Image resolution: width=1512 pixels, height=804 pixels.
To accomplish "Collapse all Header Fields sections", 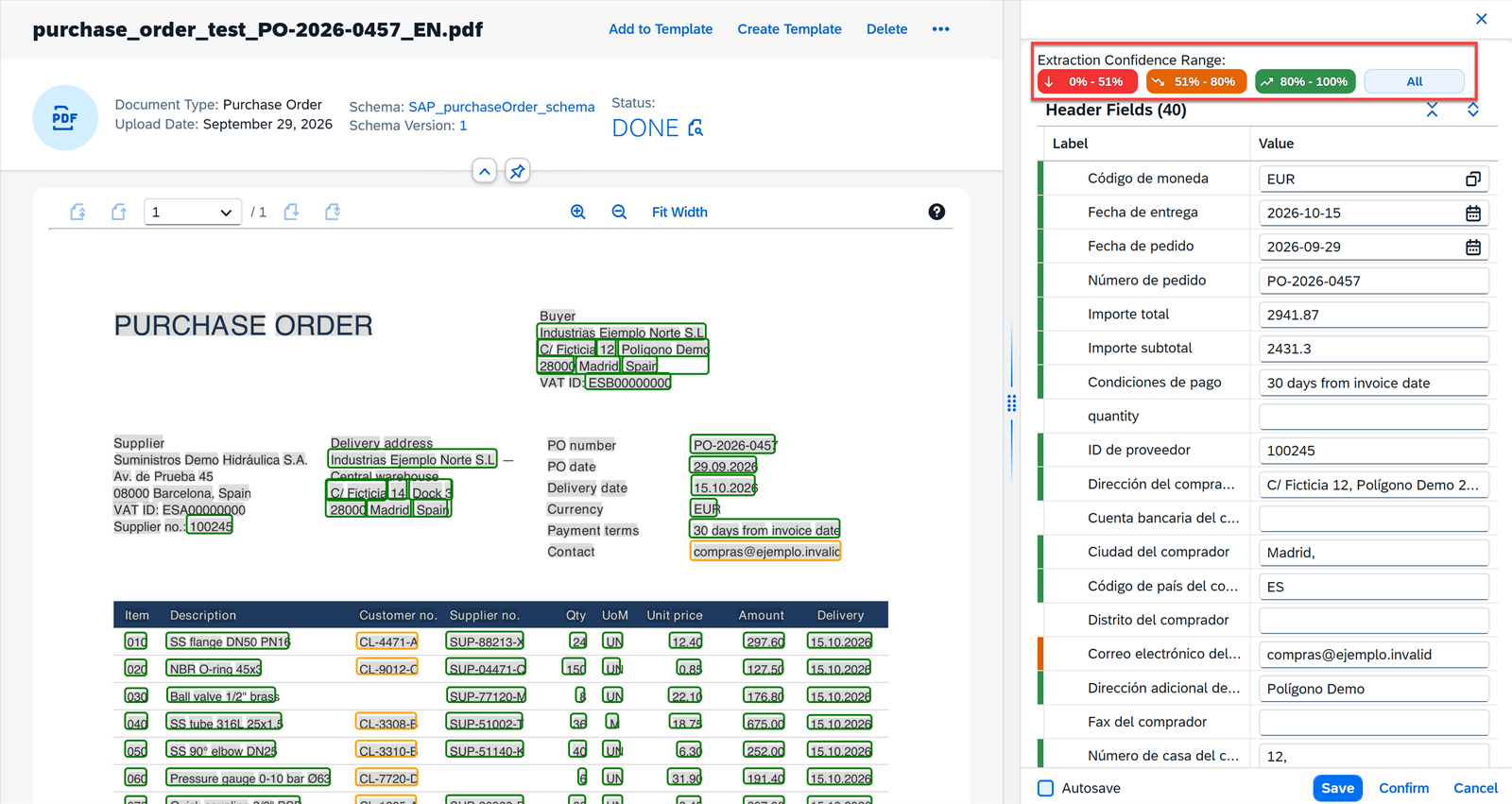I will click(x=1432, y=111).
